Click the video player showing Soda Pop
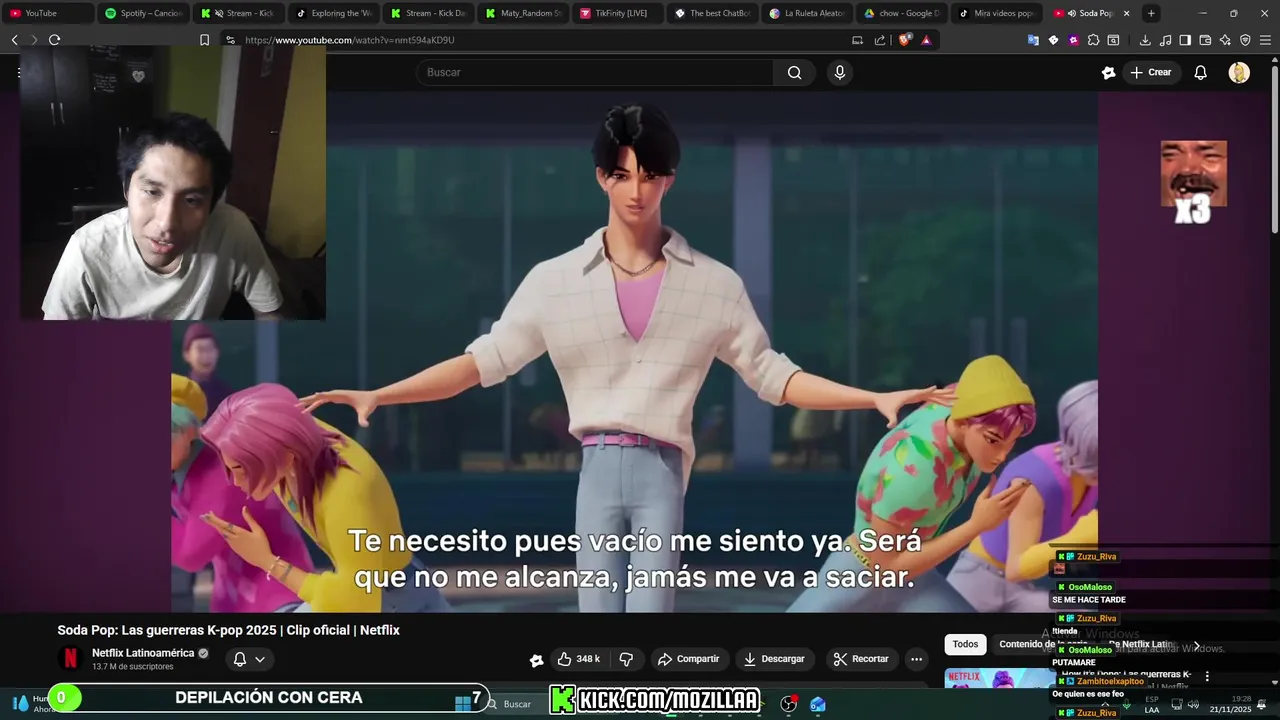The width and height of the screenshot is (1280, 720). pyautogui.click(x=634, y=352)
